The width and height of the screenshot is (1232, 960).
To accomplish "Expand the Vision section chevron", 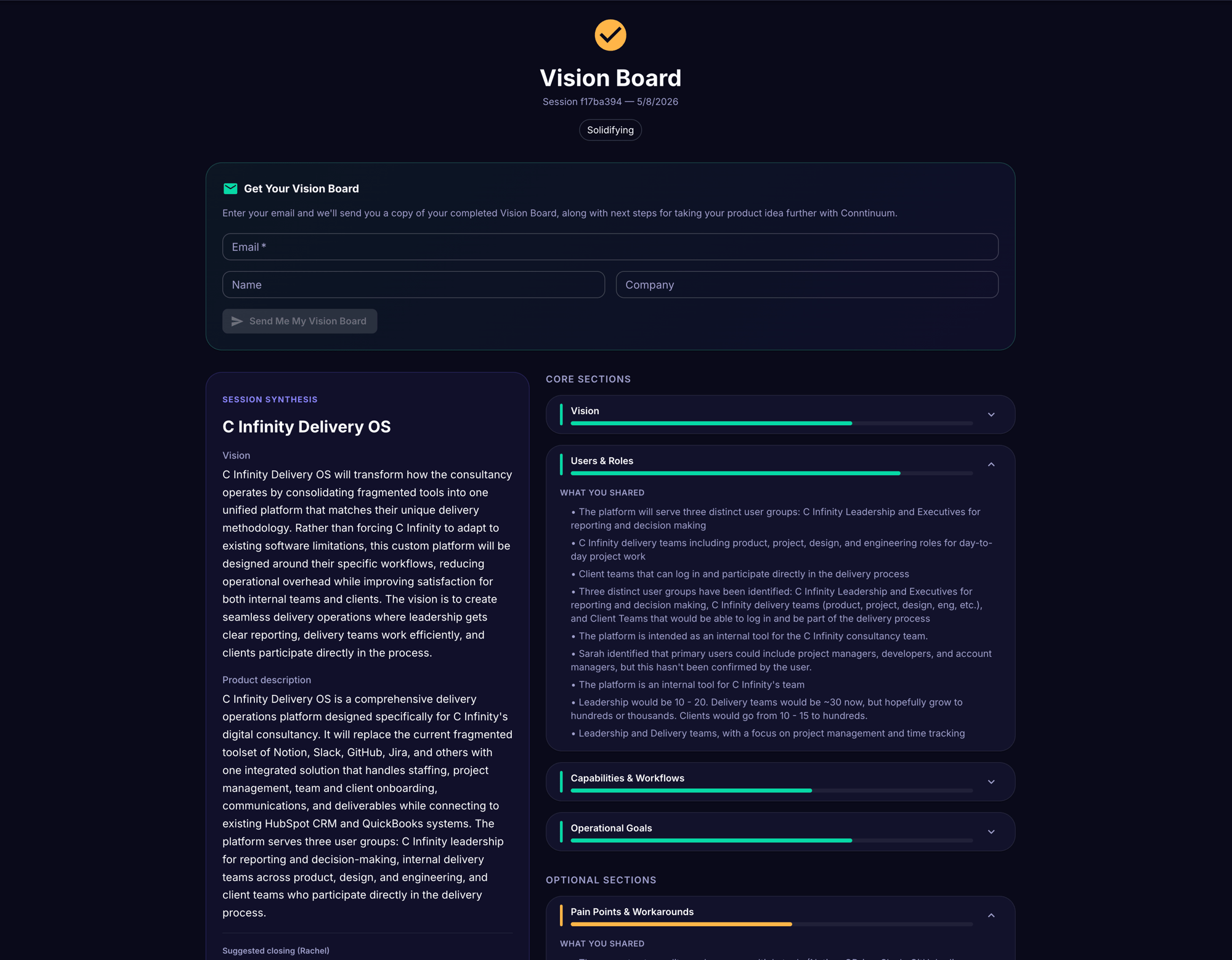I will click(x=991, y=415).
